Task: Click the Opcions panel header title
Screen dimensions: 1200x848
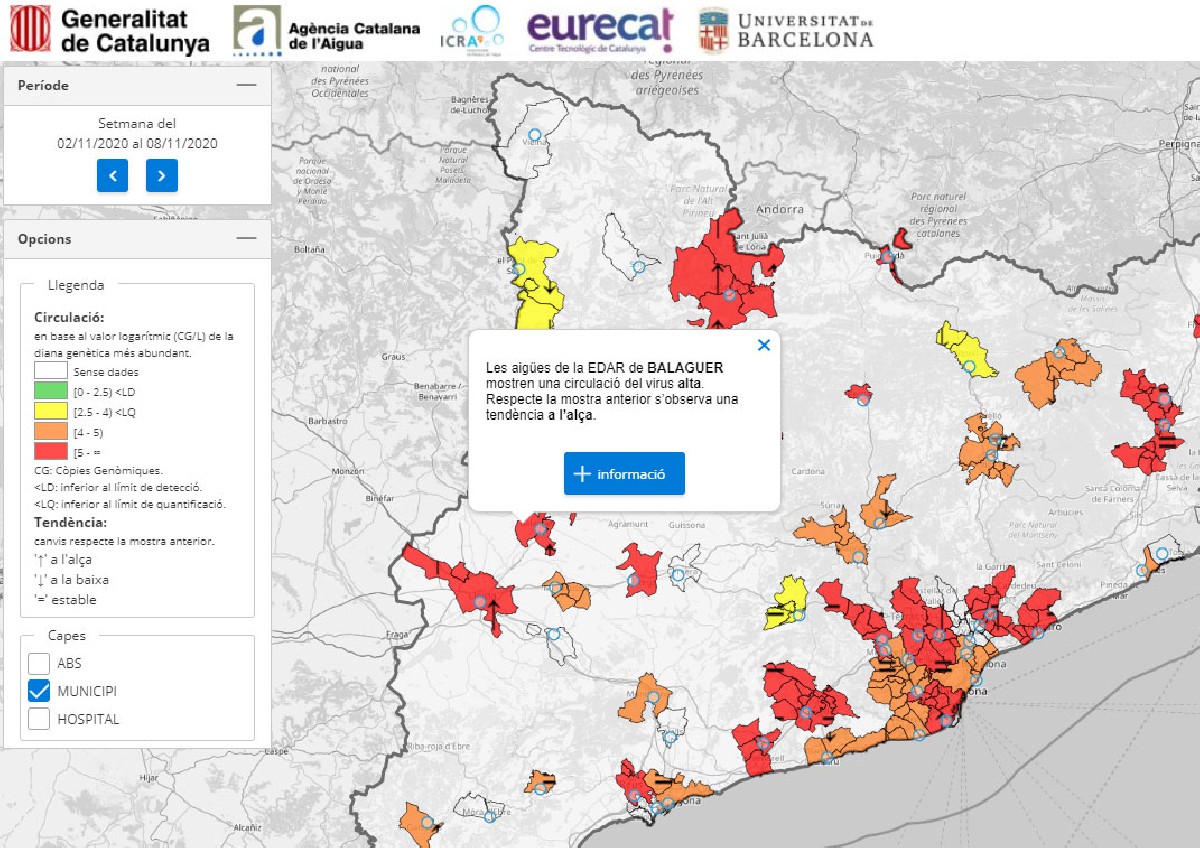Action: tap(45, 239)
